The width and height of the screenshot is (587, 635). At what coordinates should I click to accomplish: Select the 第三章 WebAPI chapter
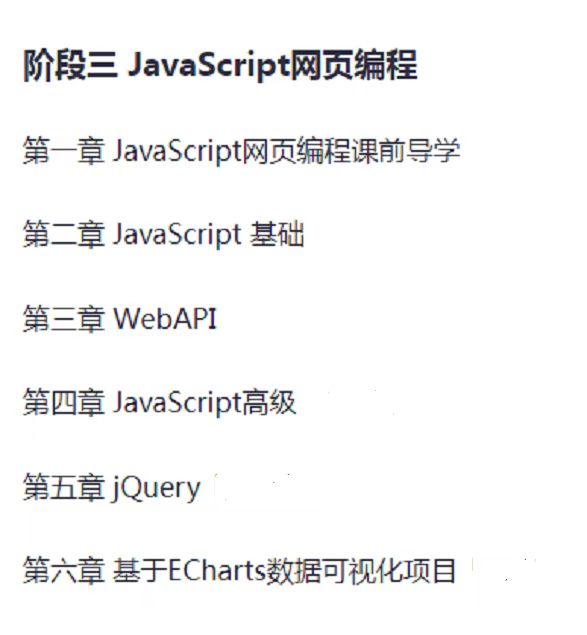(120, 319)
